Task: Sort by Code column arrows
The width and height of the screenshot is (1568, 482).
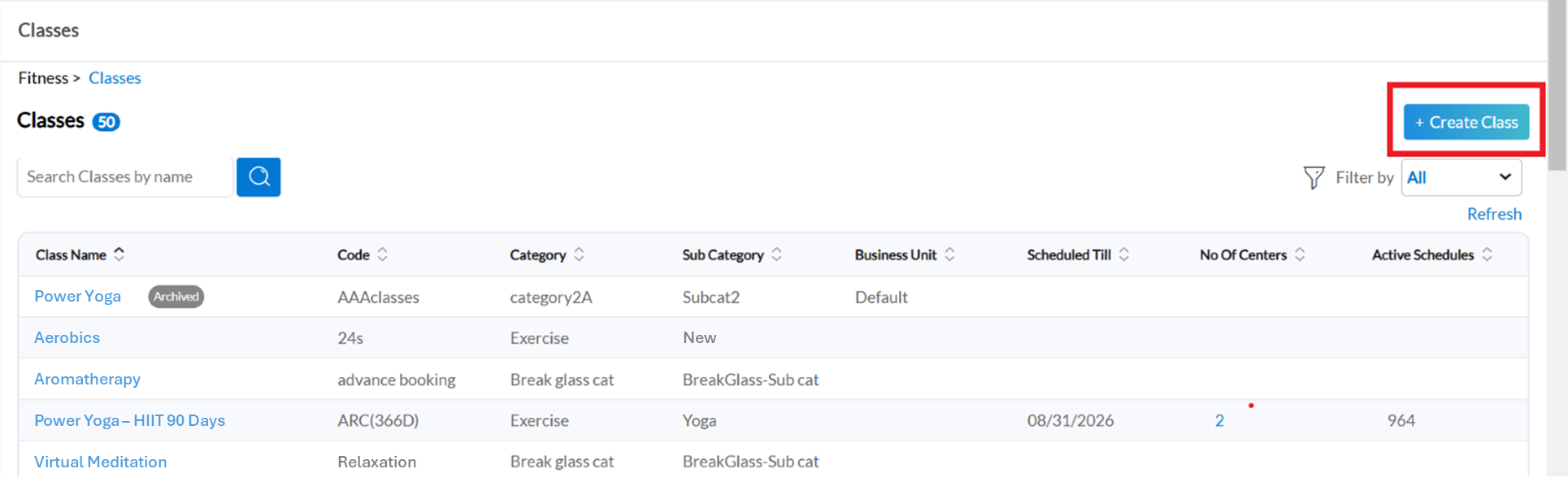Action: pyautogui.click(x=382, y=254)
